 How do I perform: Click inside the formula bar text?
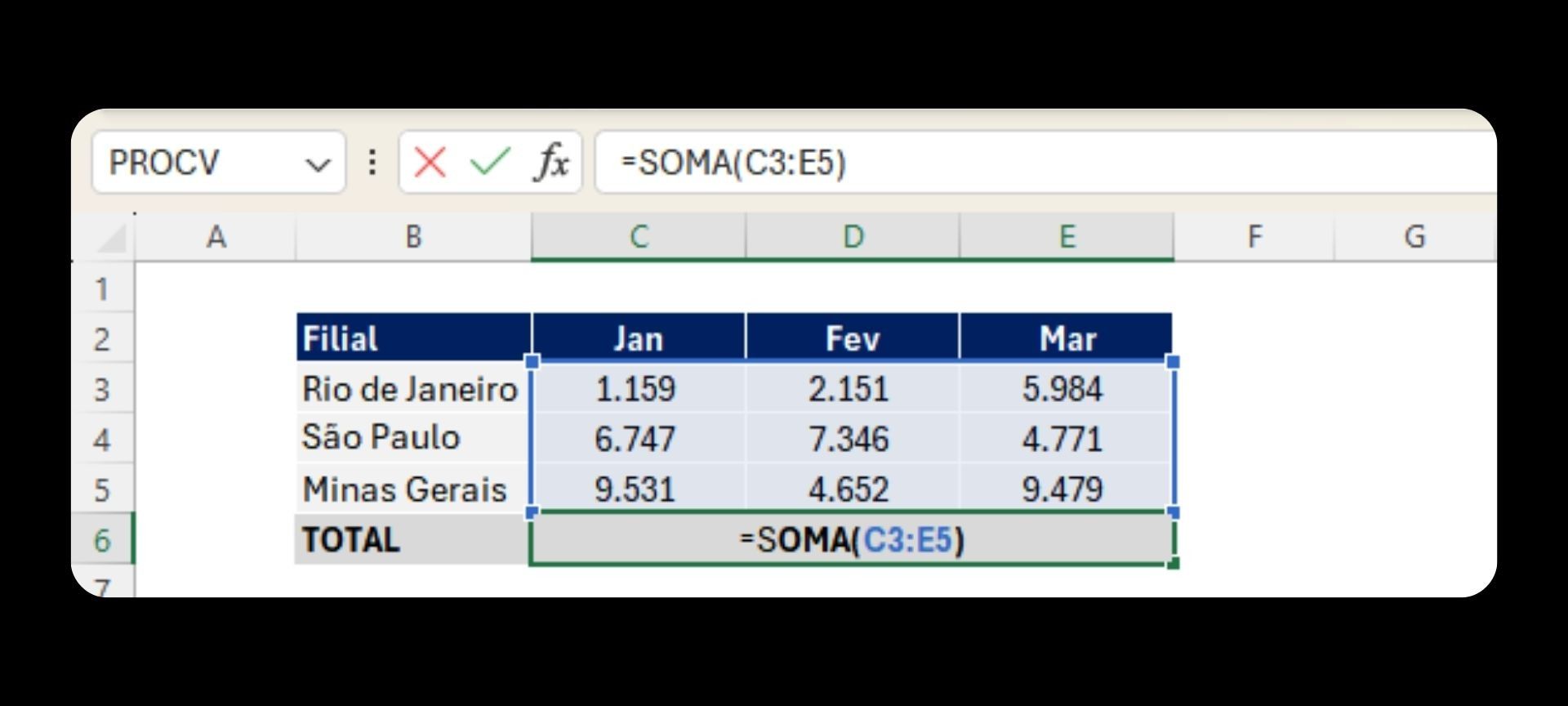coord(980,162)
